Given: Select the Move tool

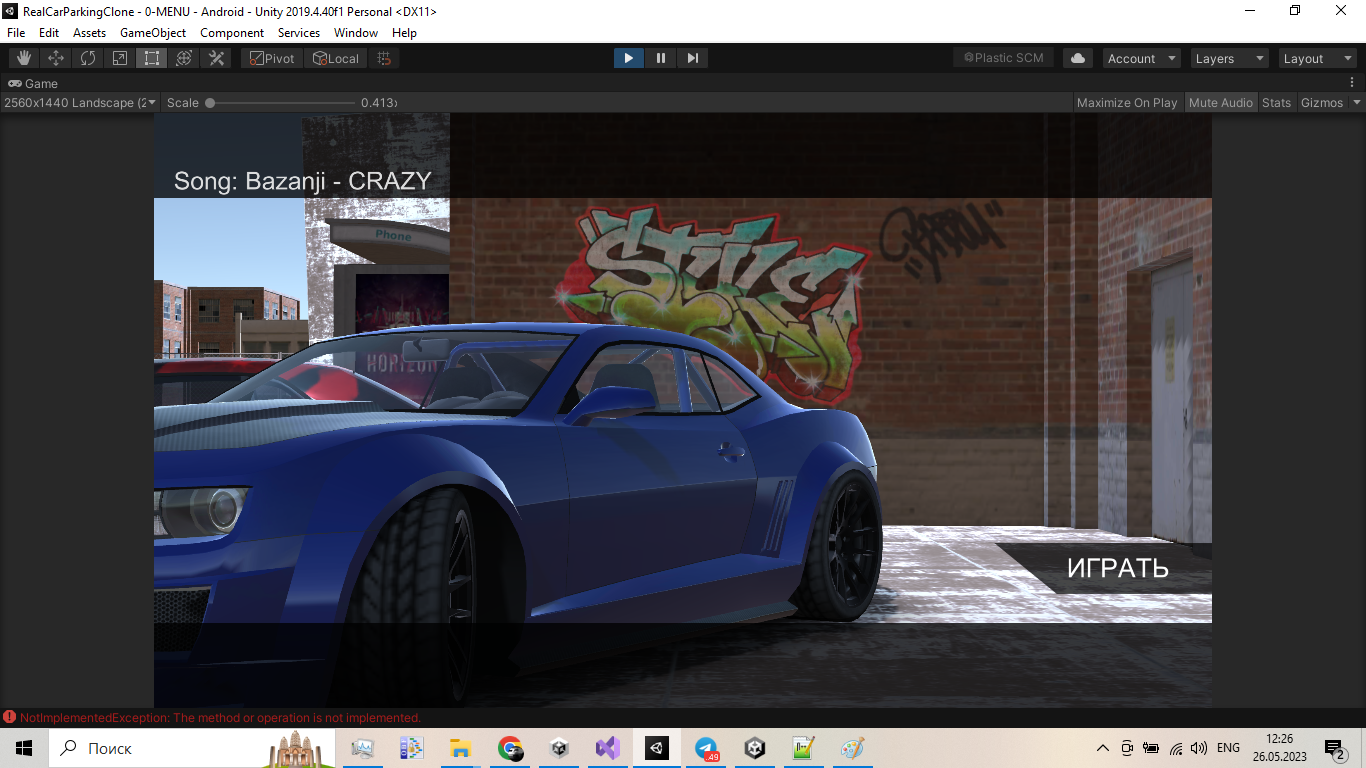Looking at the screenshot, I should coord(56,58).
